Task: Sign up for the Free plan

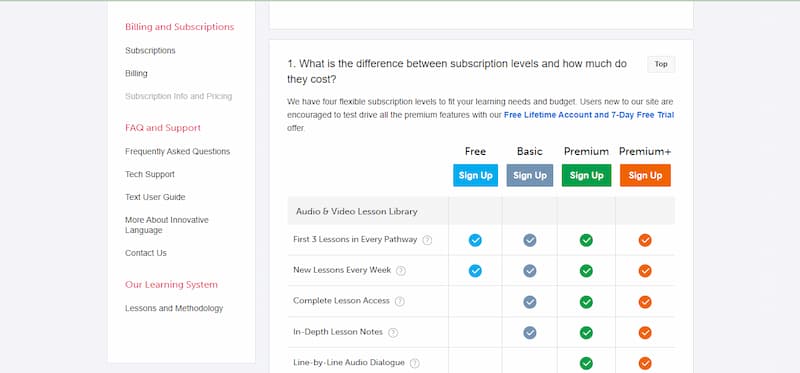Action: coord(475,176)
